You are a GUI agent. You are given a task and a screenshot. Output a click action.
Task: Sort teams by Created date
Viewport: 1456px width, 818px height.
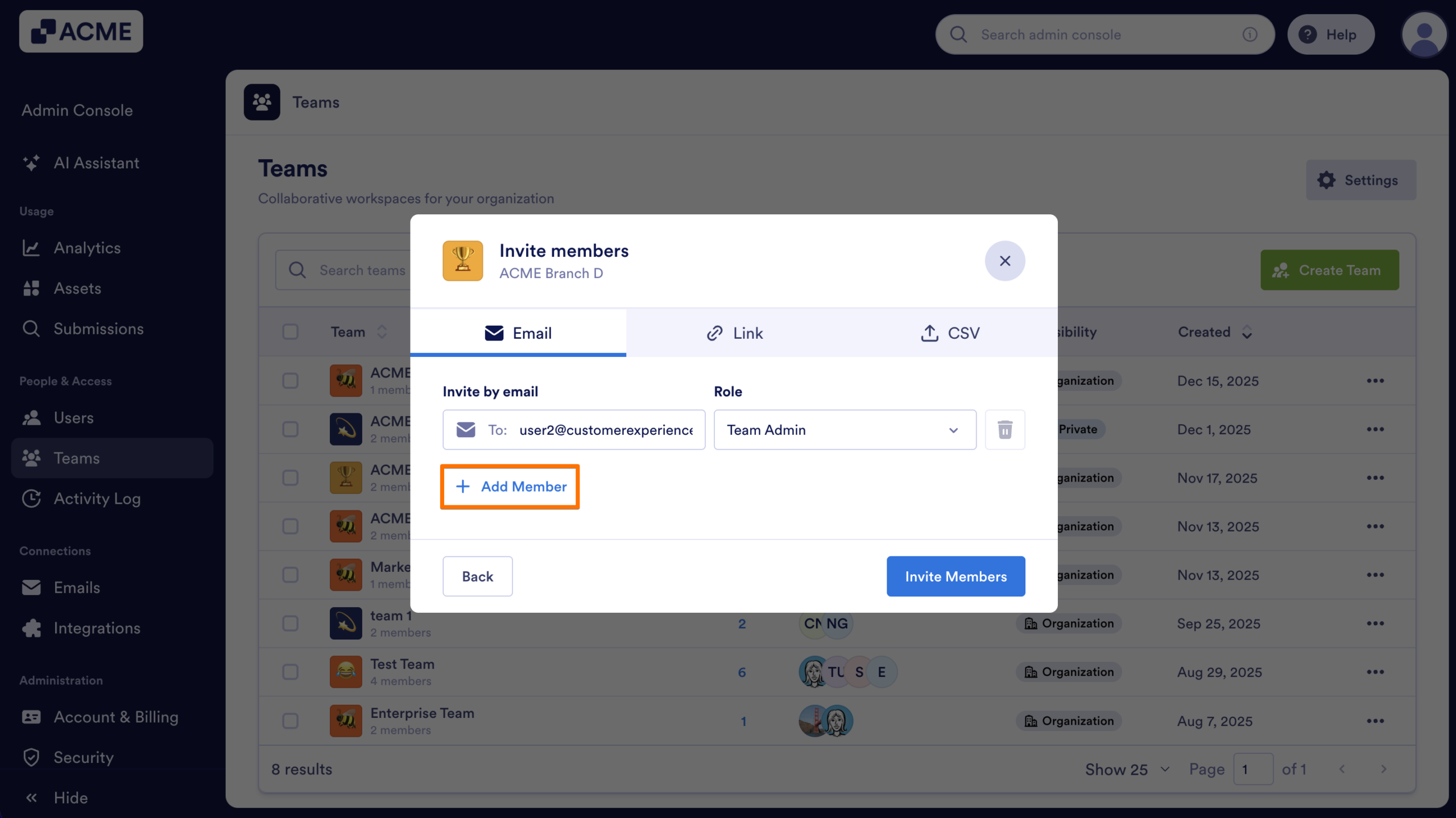[1214, 332]
